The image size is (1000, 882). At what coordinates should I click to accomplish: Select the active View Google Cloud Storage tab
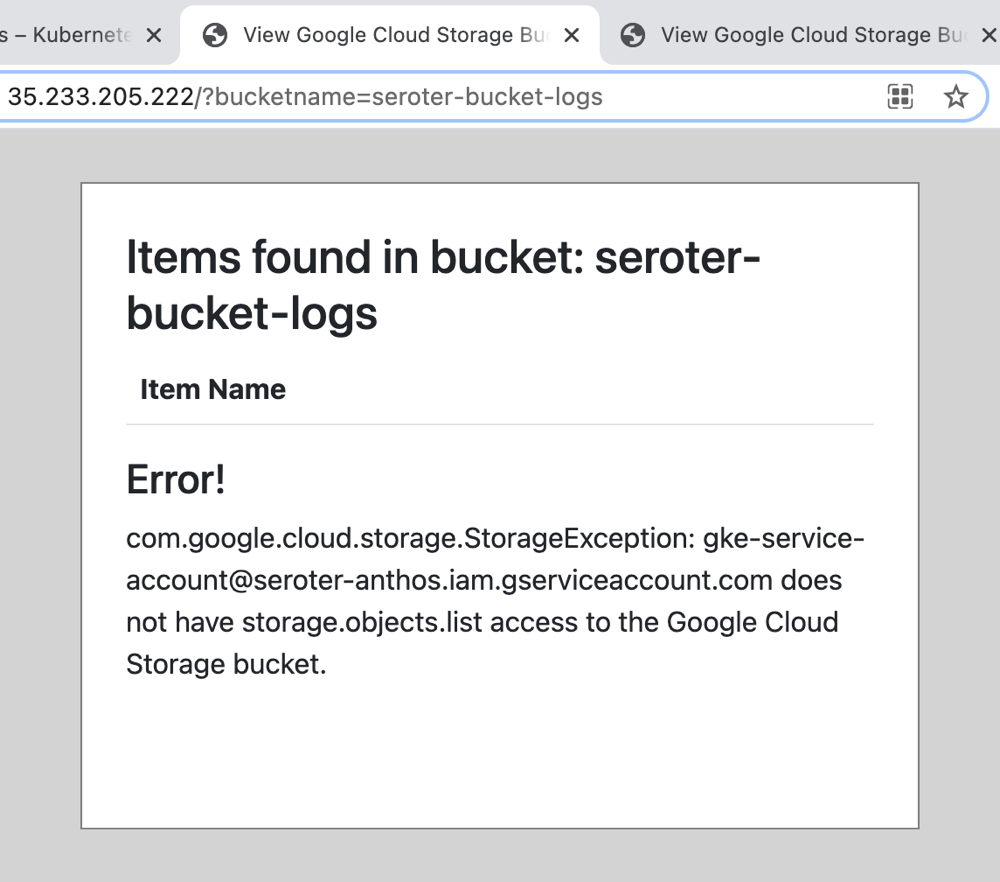395,35
